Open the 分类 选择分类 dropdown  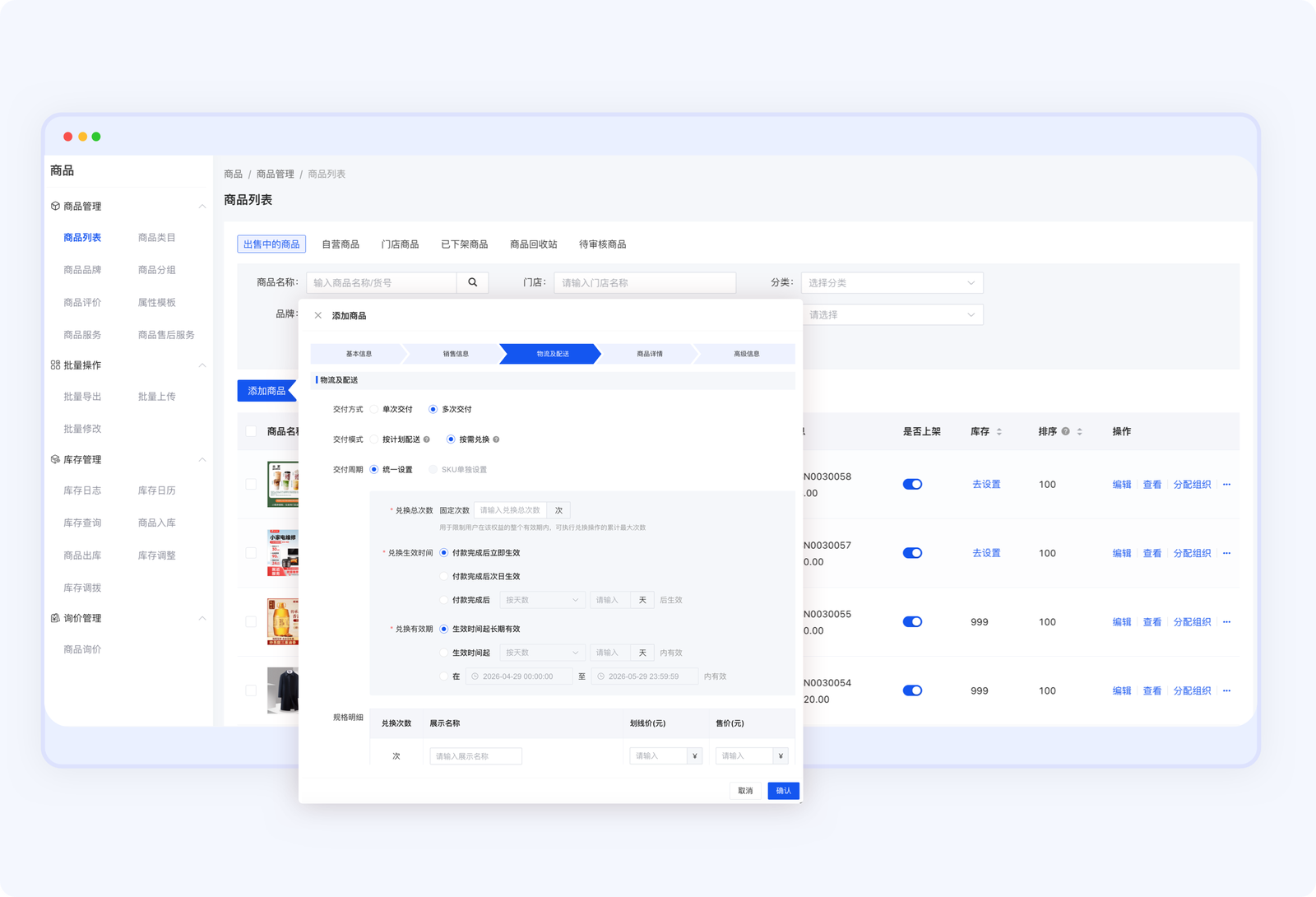892,282
